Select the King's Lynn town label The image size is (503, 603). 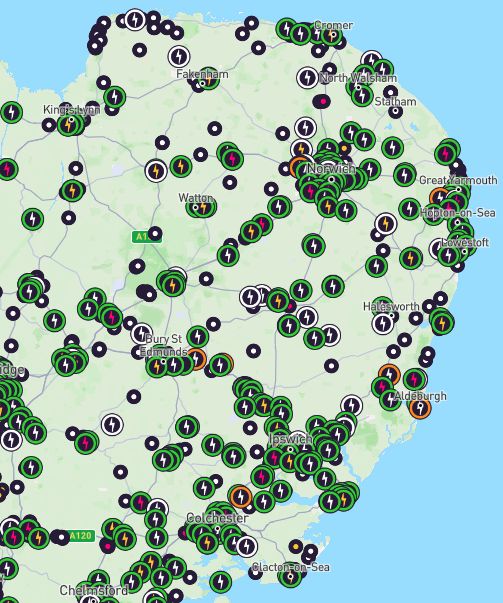72,110
